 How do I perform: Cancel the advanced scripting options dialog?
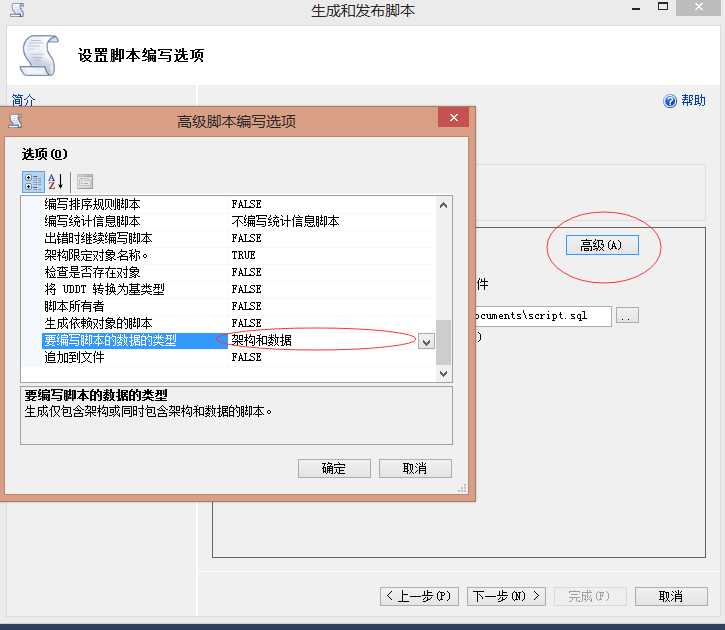[x=415, y=468]
